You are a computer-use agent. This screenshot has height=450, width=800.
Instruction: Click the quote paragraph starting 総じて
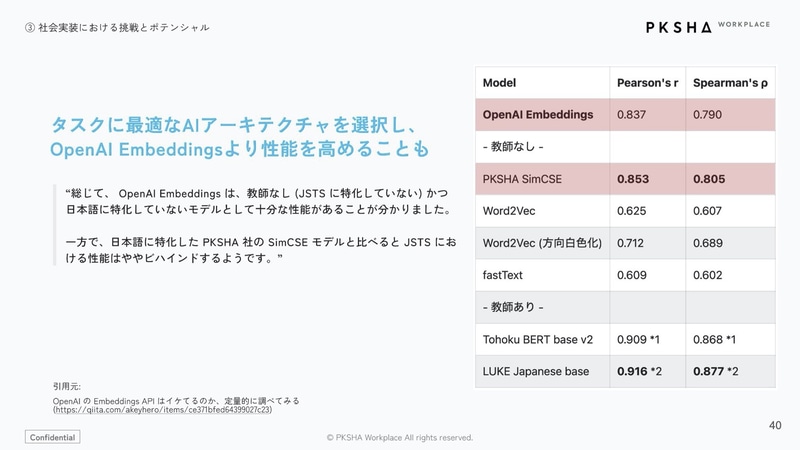click(258, 202)
